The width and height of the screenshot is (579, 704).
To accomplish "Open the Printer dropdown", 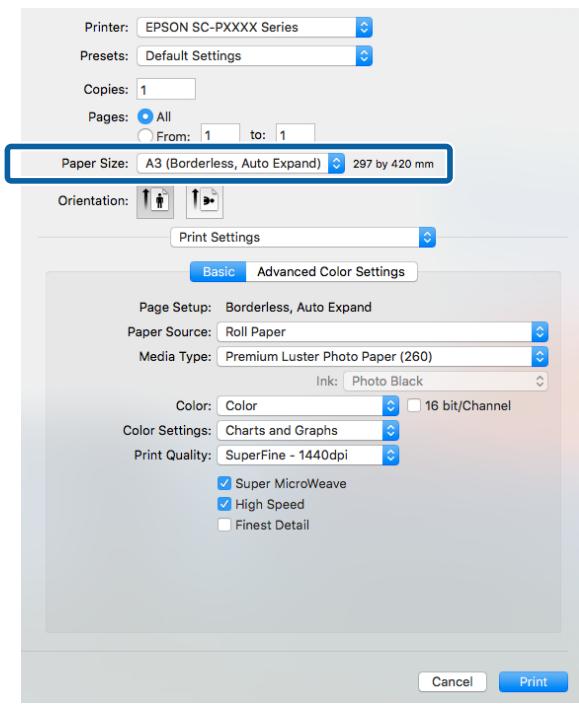I will [254, 27].
